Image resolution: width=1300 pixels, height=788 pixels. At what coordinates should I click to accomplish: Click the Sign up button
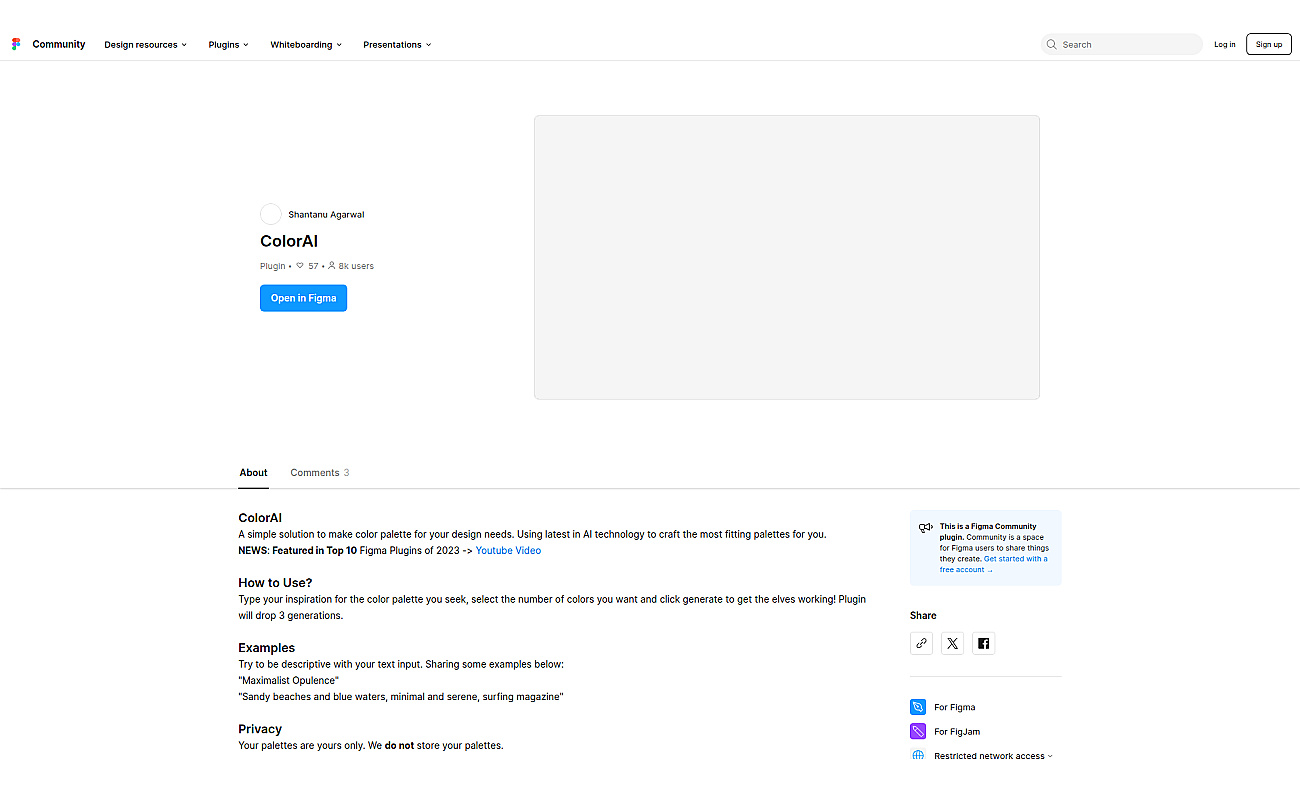click(1269, 44)
